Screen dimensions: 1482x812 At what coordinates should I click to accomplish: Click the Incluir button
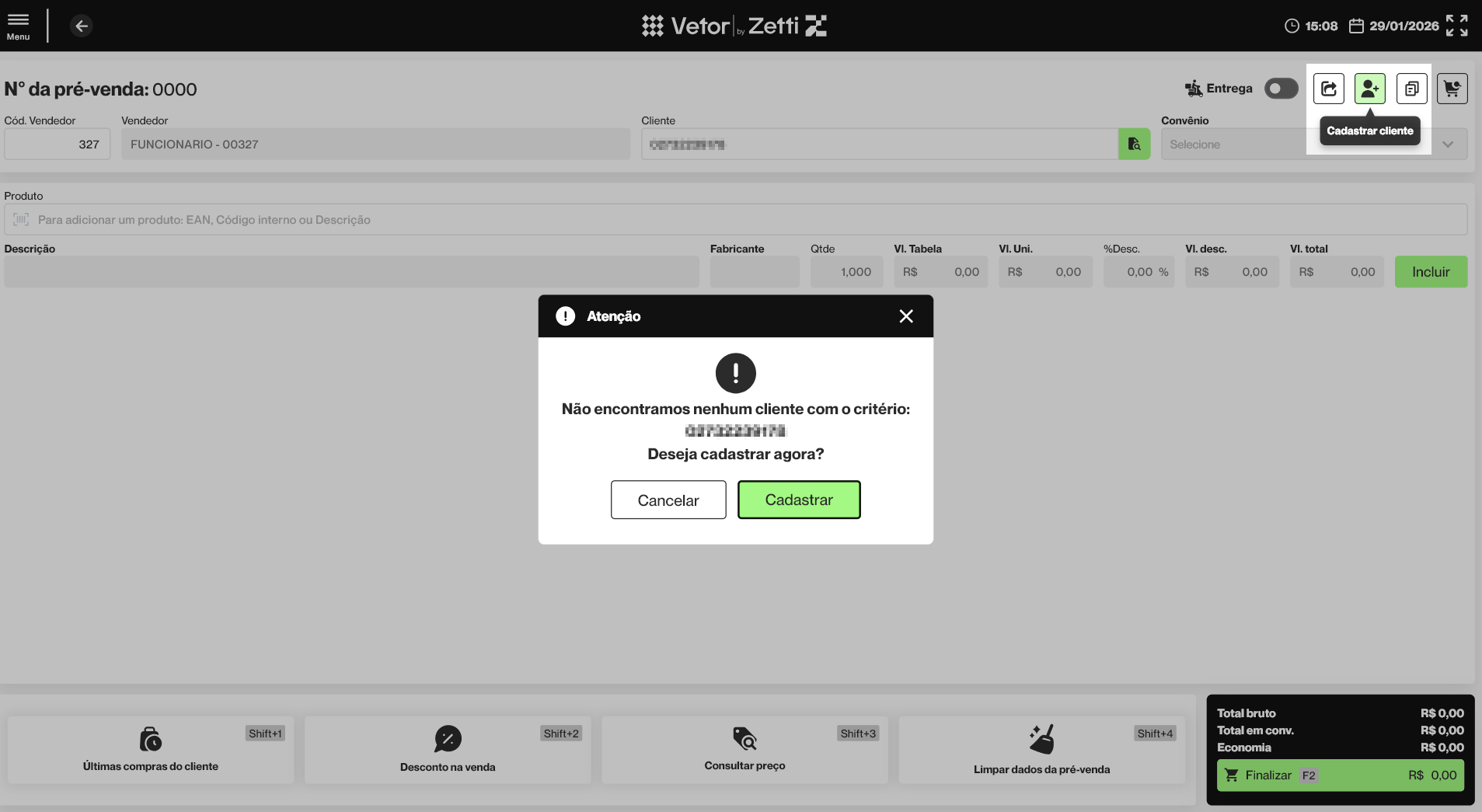coord(1431,272)
